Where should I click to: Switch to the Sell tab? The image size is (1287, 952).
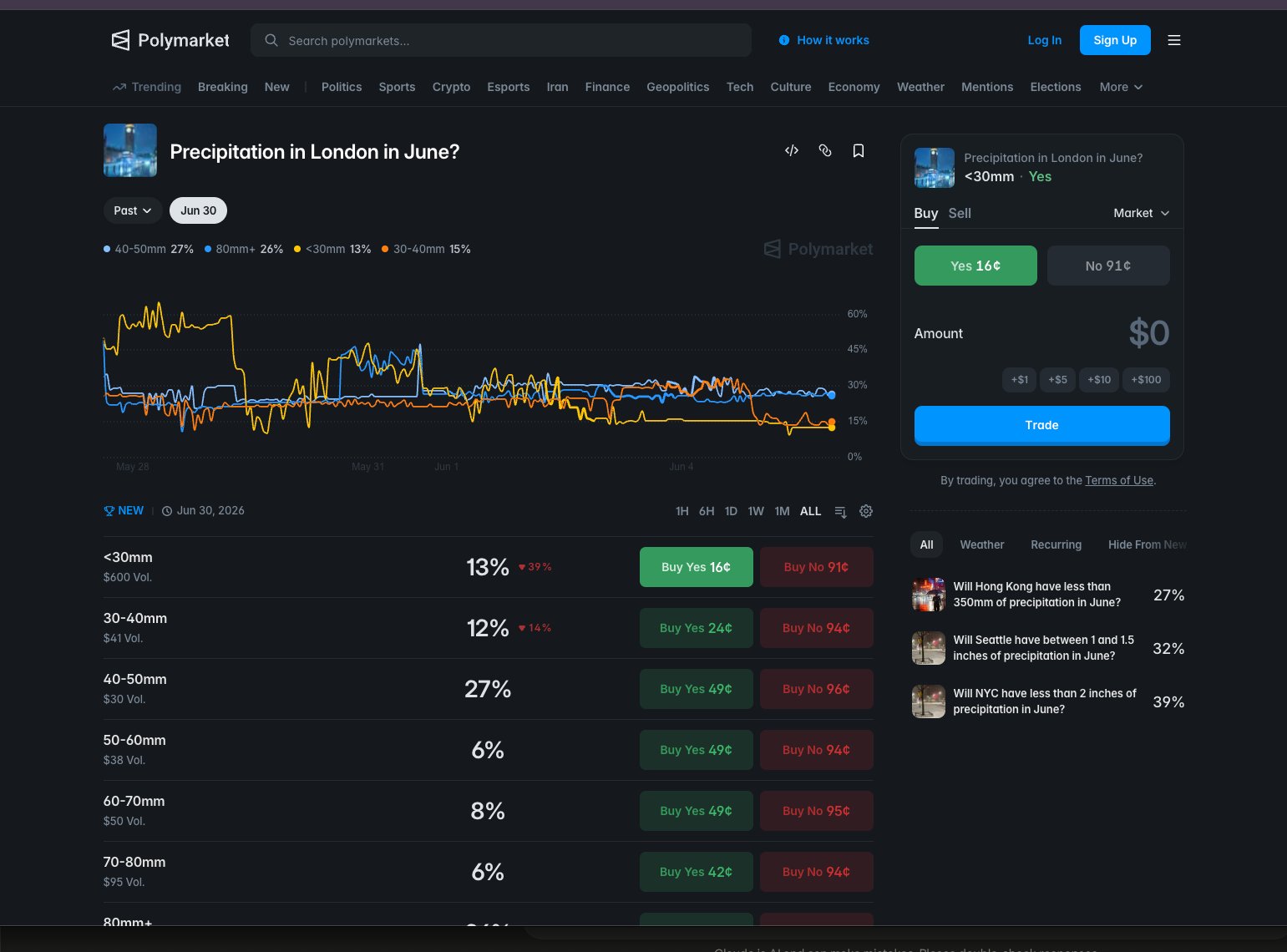point(960,213)
